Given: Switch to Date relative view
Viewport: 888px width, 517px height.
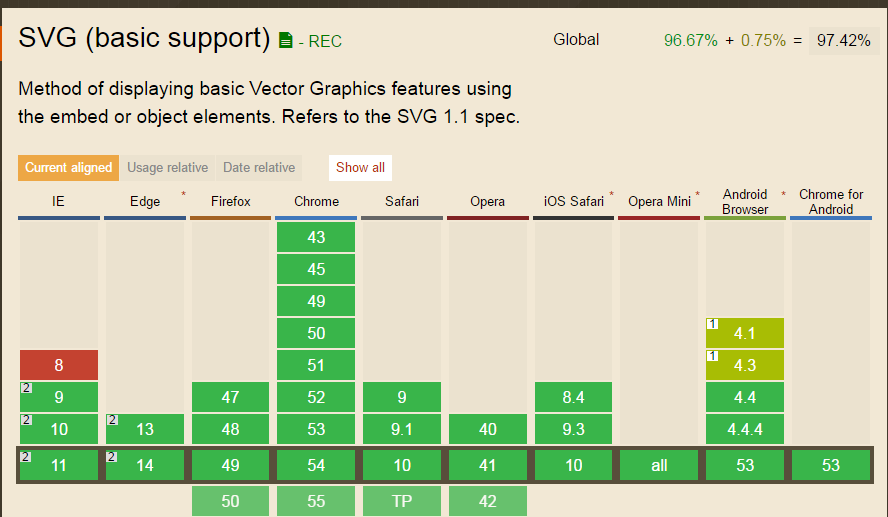Looking at the screenshot, I should [259, 168].
